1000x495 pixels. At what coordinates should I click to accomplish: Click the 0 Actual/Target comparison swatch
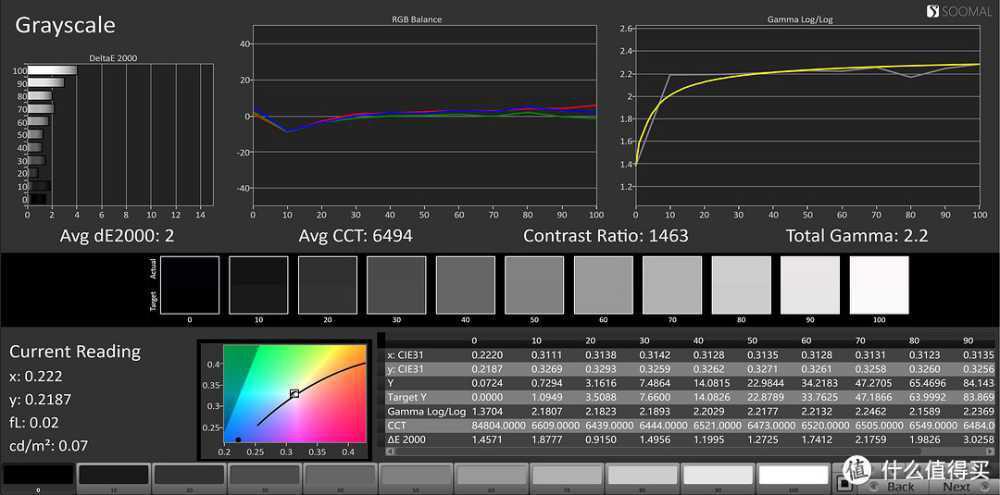coord(190,285)
